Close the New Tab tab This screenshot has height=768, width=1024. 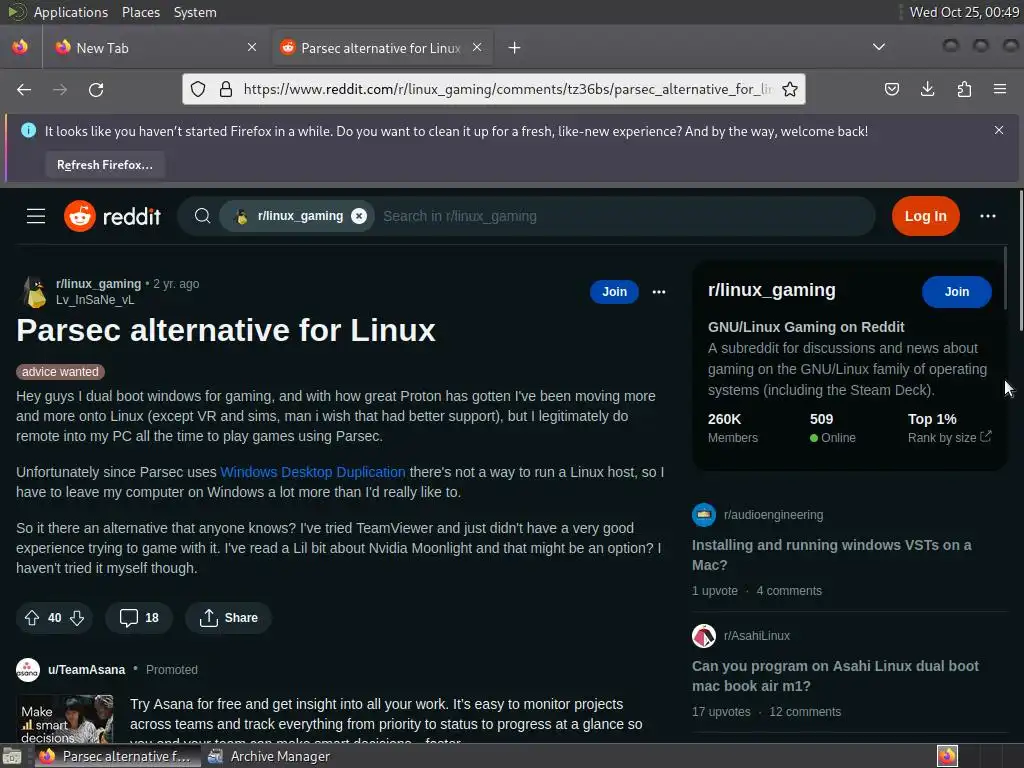(x=252, y=48)
